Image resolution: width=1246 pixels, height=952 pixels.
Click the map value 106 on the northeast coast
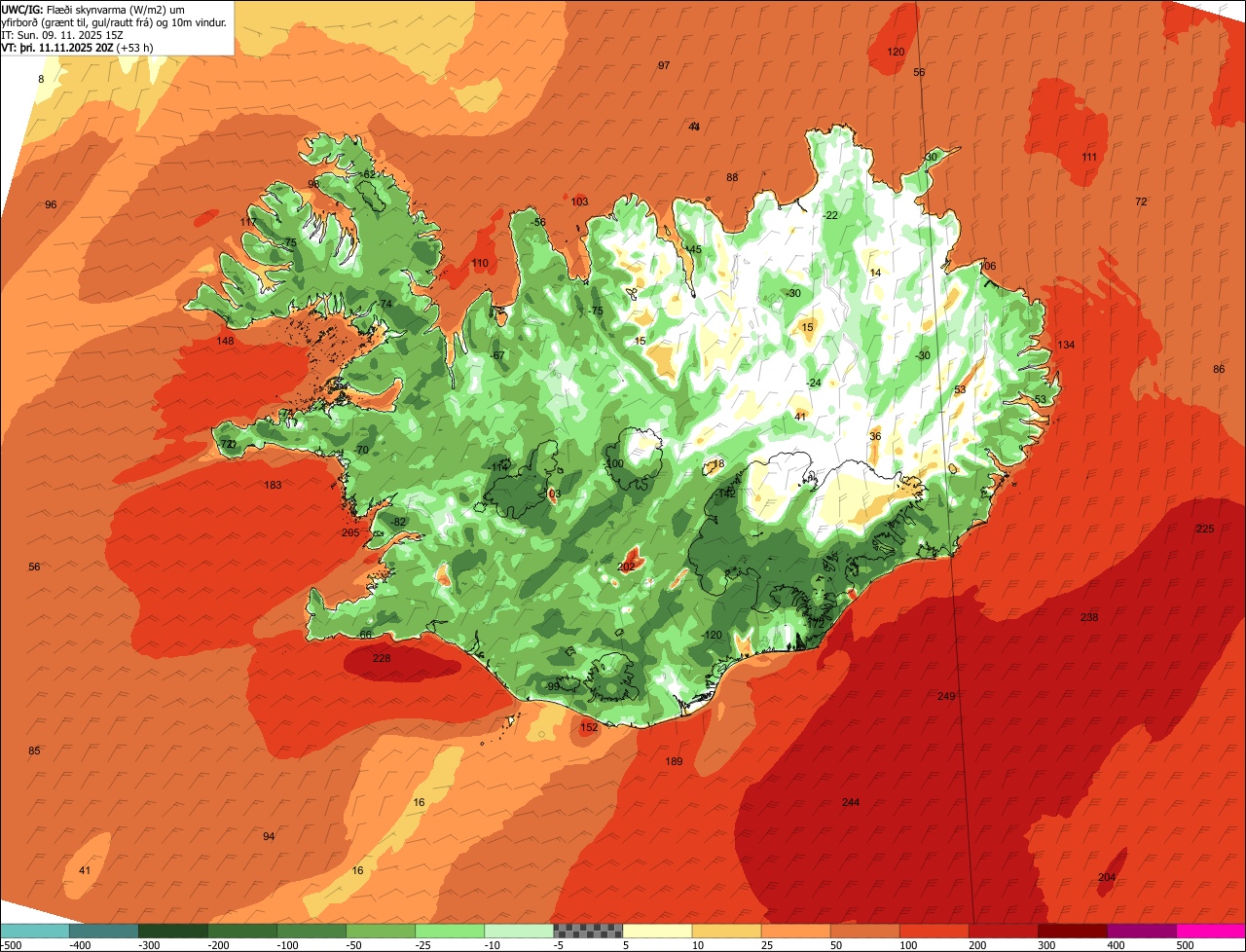tap(987, 266)
